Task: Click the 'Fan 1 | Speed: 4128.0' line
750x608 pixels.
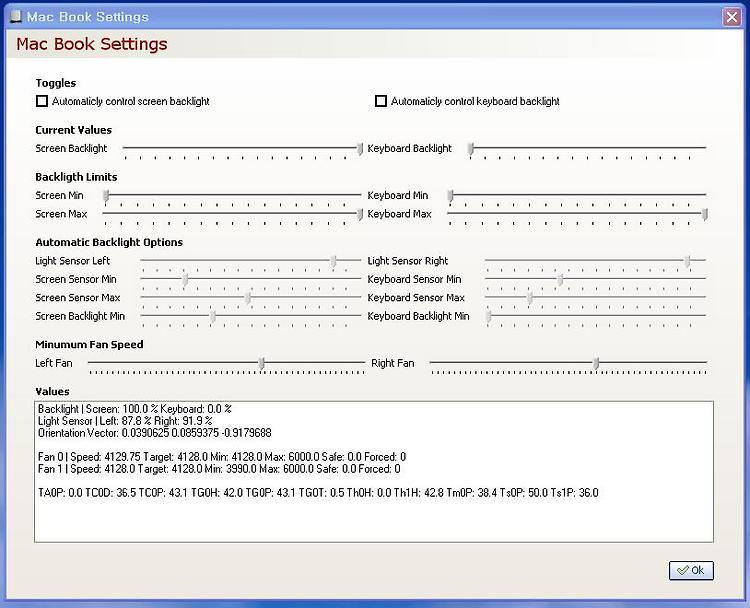Action: click(x=219, y=469)
